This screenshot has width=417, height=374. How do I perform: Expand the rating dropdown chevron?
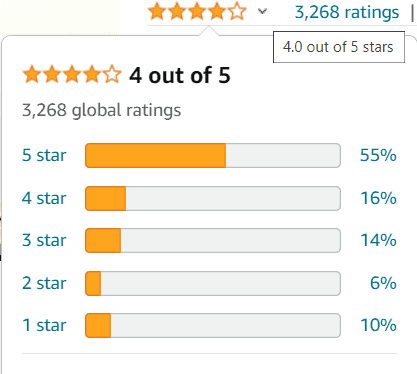point(263,12)
